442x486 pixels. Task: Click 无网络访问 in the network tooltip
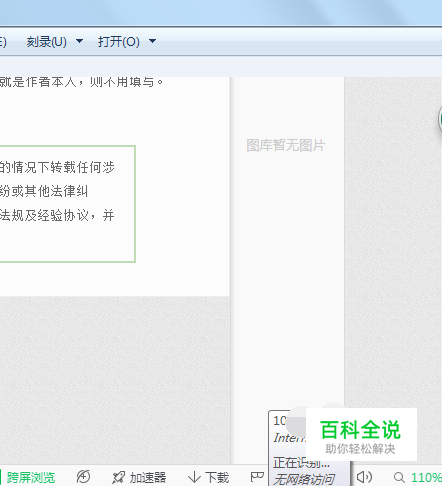(304, 479)
